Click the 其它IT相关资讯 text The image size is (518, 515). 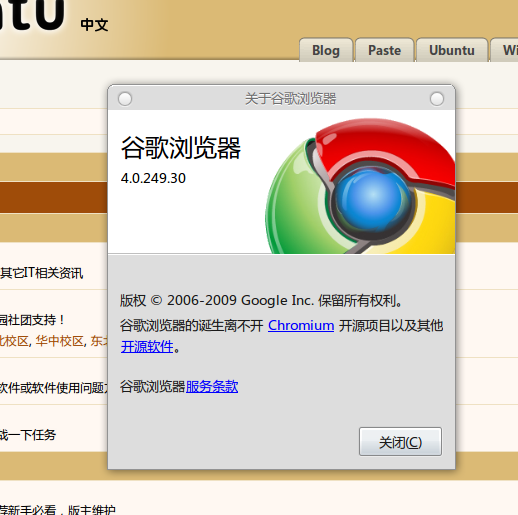pos(41,273)
